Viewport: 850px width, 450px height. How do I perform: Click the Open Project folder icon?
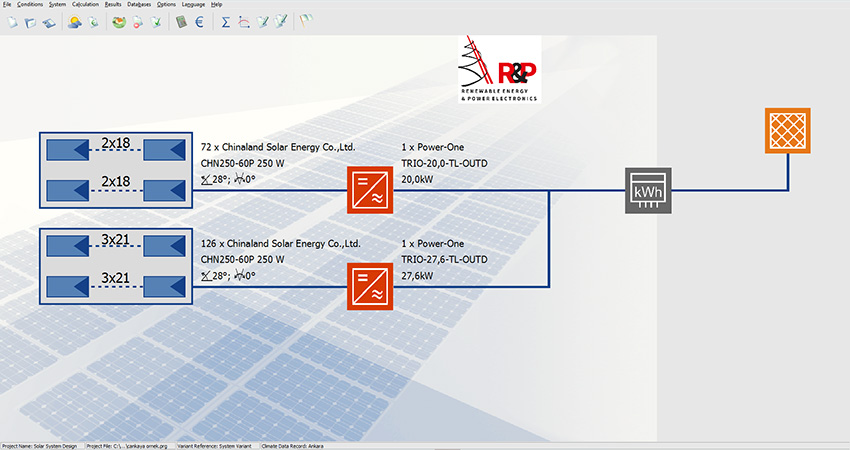[x=30, y=22]
